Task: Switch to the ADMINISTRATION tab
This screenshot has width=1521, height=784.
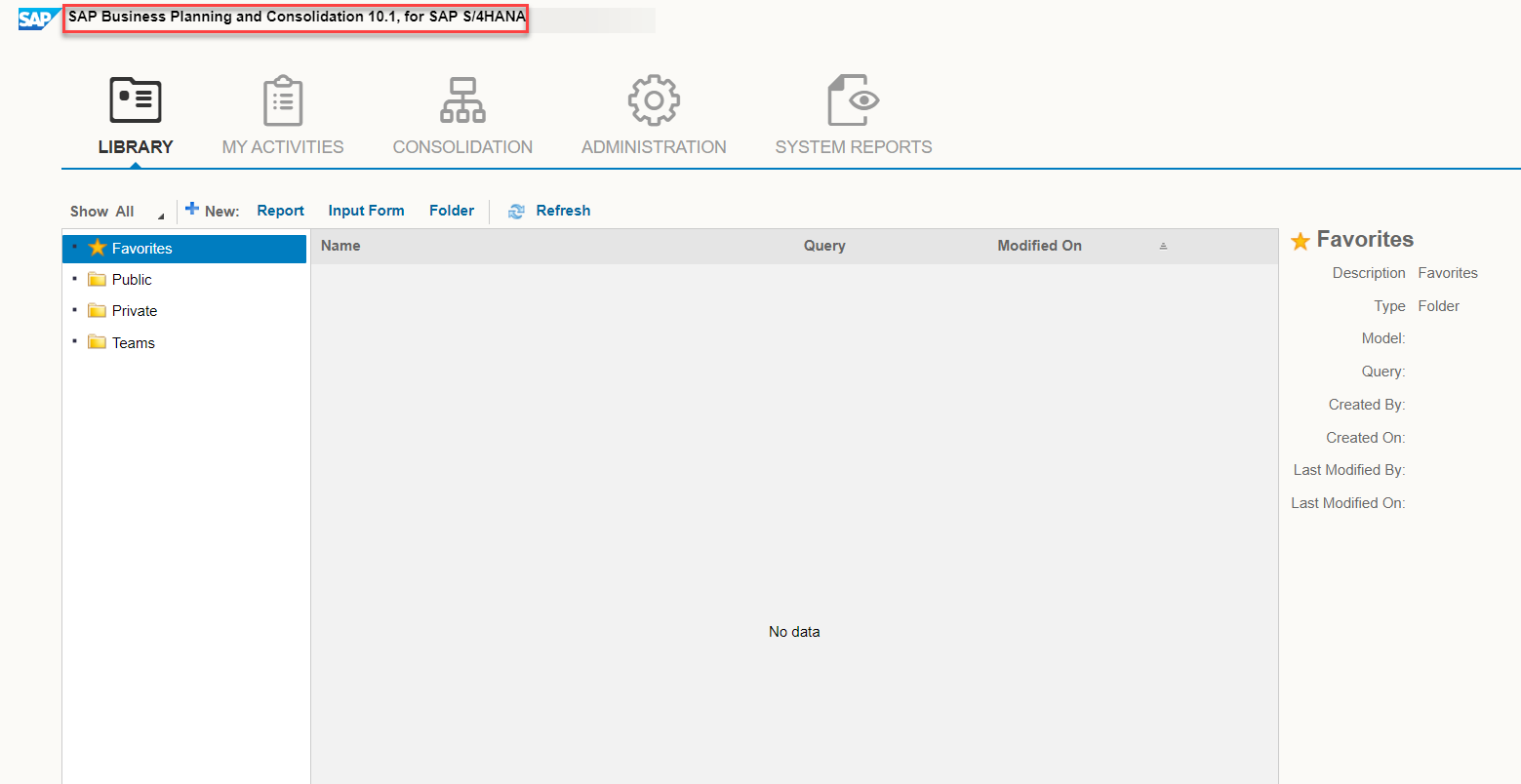Action: [654, 147]
